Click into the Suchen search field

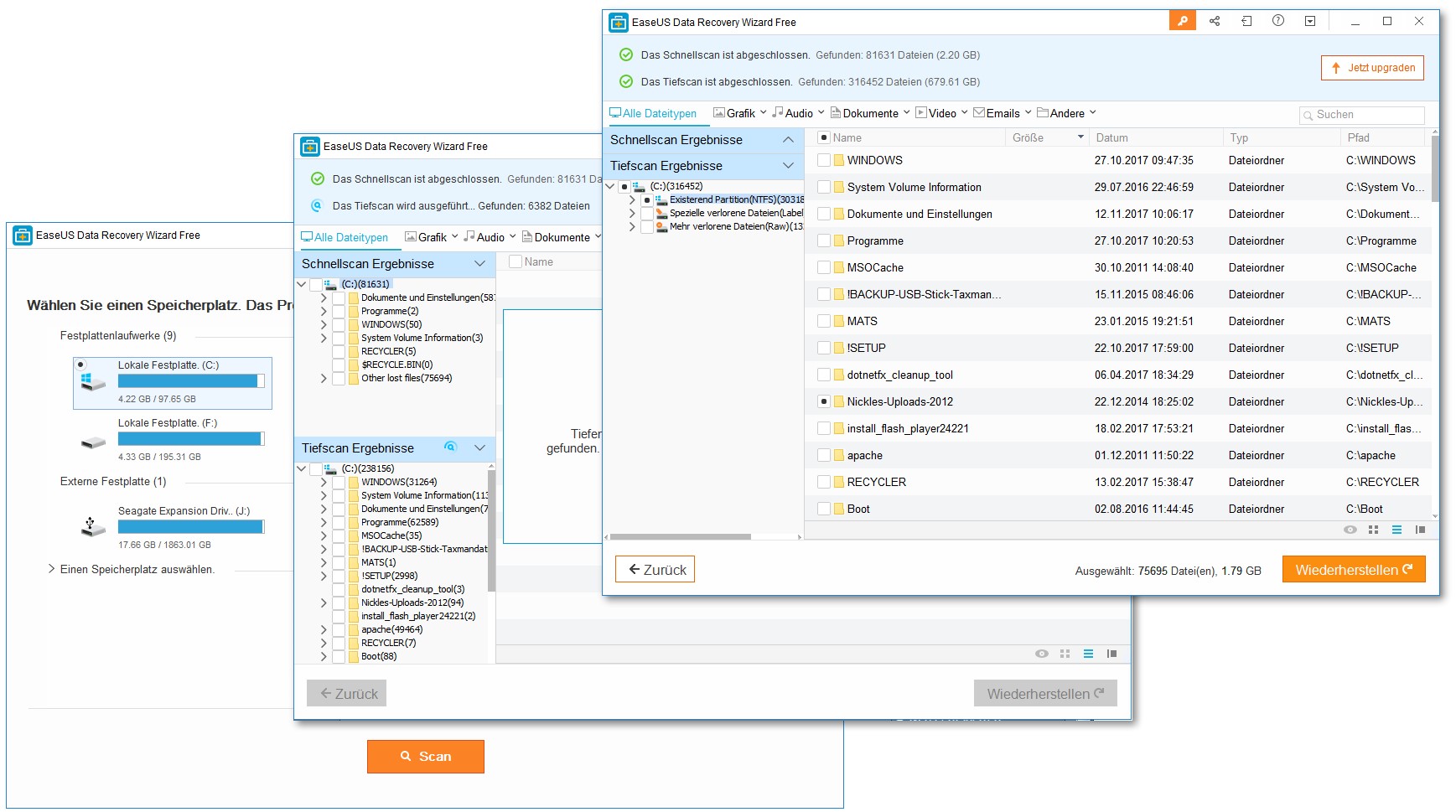pyautogui.click(x=1362, y=115)
